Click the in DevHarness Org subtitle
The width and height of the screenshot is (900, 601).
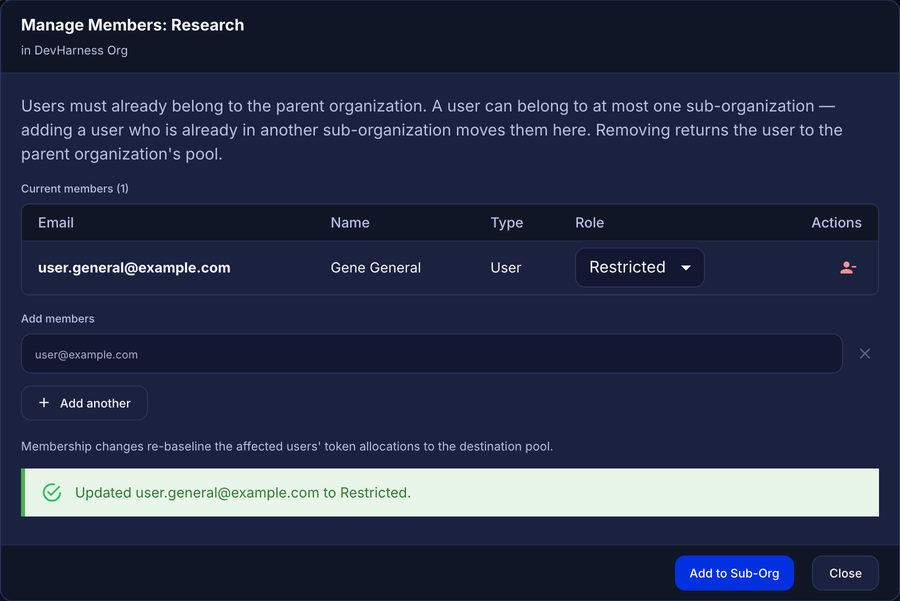click(74, 51)
